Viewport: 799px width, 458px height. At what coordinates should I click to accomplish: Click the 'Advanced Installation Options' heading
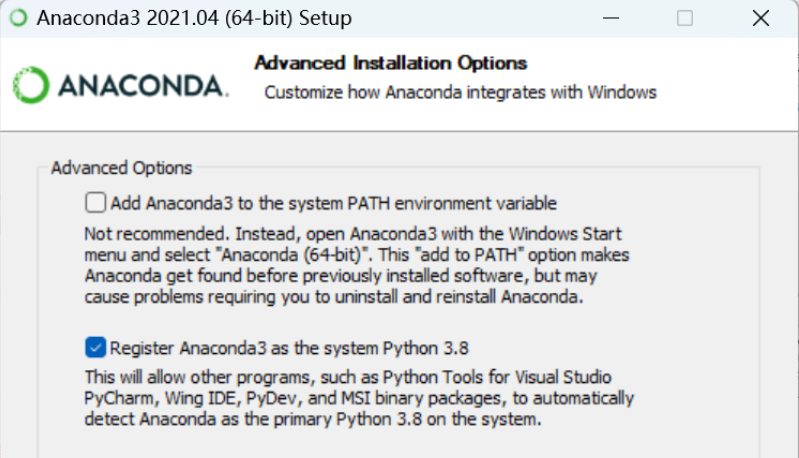[x=390, y=63]
